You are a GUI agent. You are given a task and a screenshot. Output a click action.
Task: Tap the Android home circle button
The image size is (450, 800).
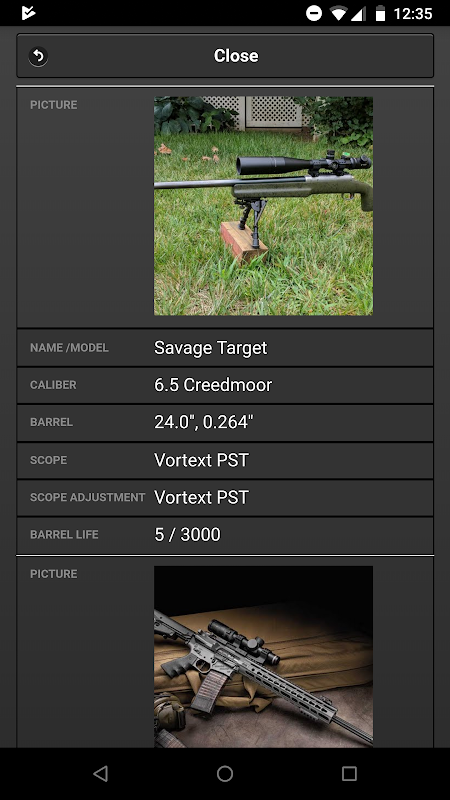(225, 774)
